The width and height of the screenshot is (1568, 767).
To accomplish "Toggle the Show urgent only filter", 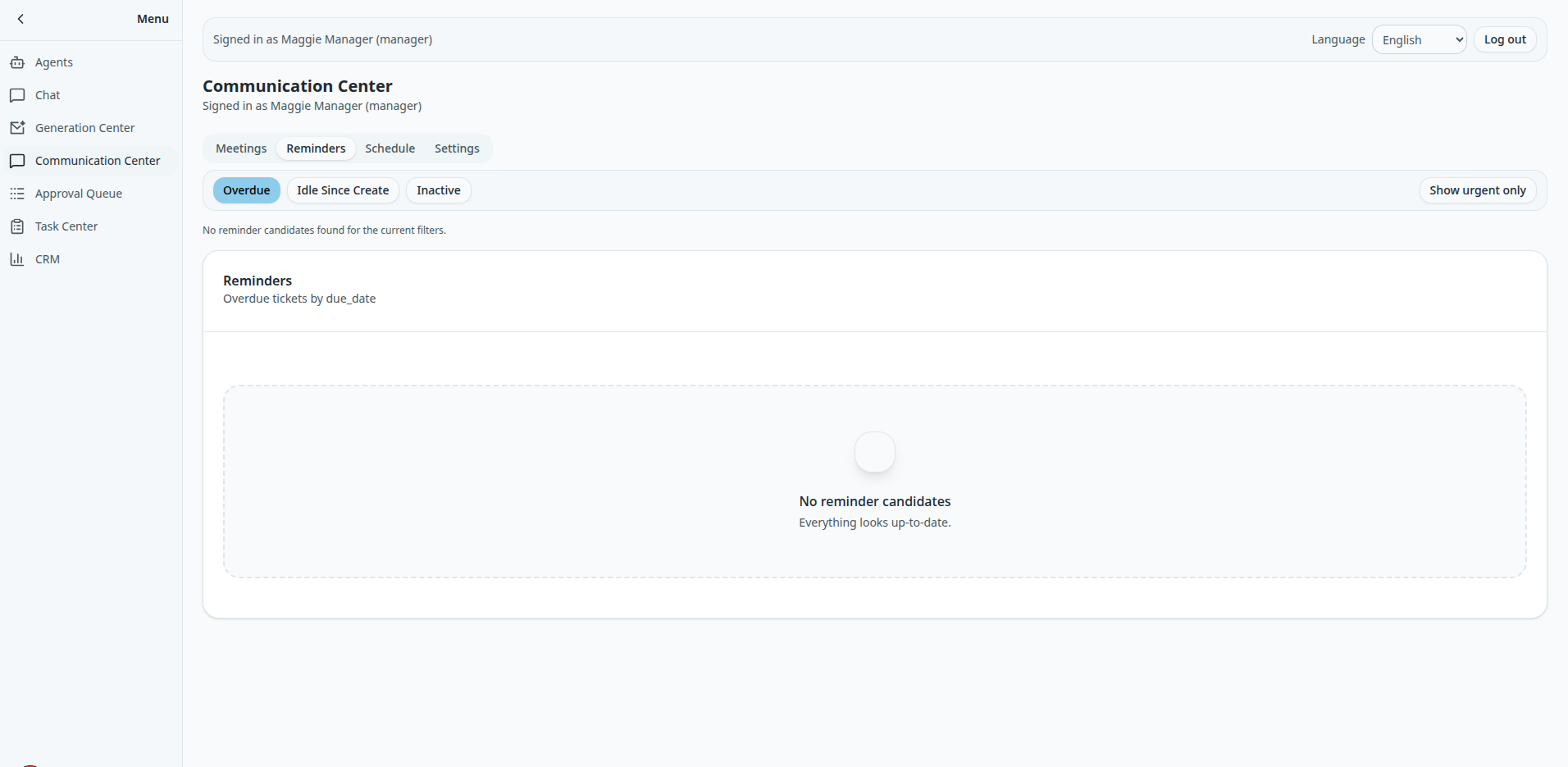I will pos(1477,190).
